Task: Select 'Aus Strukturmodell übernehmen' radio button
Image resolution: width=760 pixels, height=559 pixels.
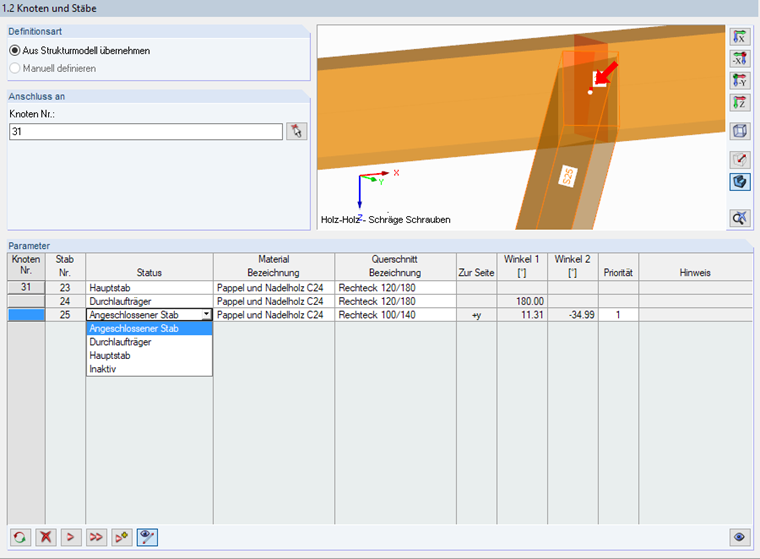Action: pyautogui.click(x=15, y=50)
